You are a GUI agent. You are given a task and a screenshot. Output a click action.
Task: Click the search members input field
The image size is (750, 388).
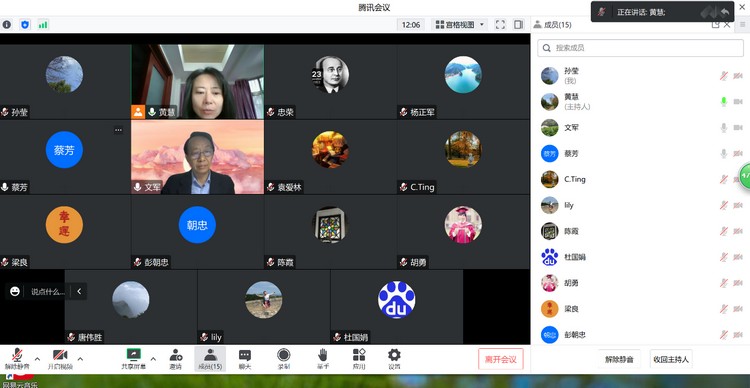640,48
